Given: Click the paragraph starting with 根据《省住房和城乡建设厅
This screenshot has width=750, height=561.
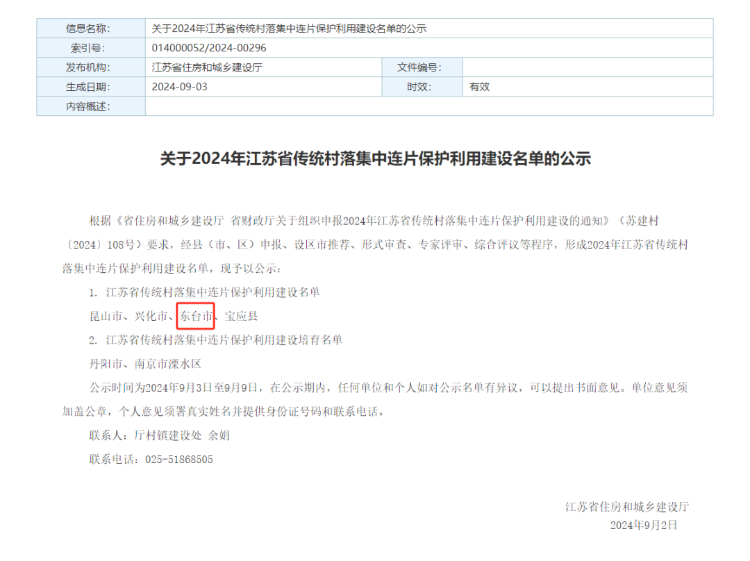Looking at the screenshot, I should pyautogui.click(x=375, y=244).
